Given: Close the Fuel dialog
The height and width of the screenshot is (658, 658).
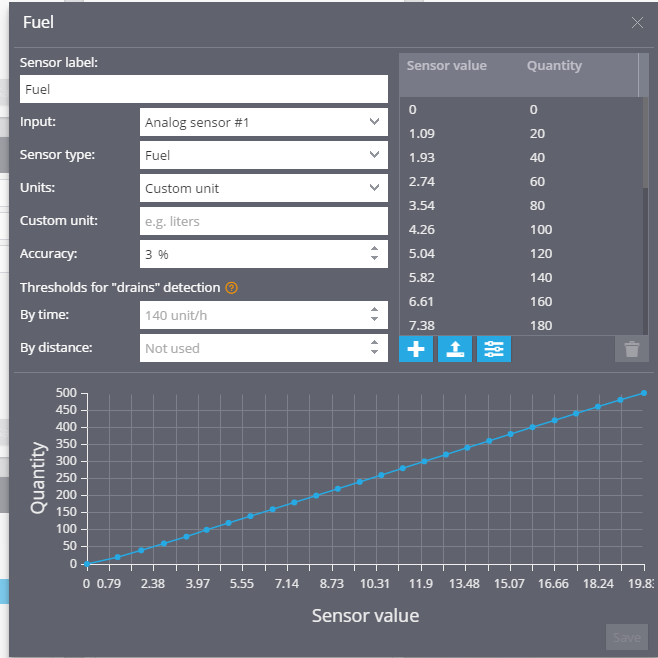Looking at the screenshot, I should [637, 23].
